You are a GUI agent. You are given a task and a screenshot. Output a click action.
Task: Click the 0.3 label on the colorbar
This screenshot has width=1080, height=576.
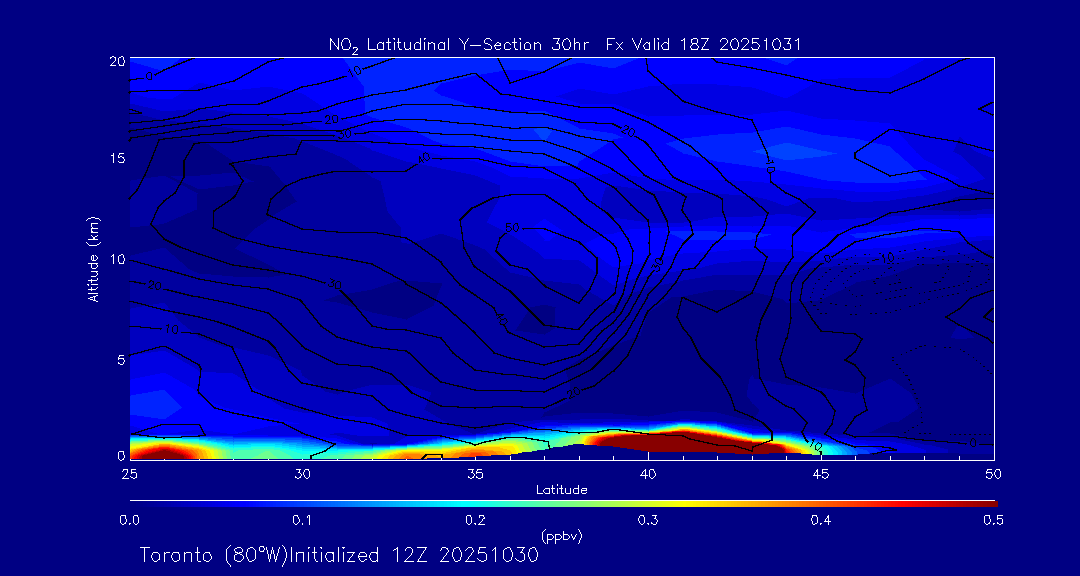point(648,520)
